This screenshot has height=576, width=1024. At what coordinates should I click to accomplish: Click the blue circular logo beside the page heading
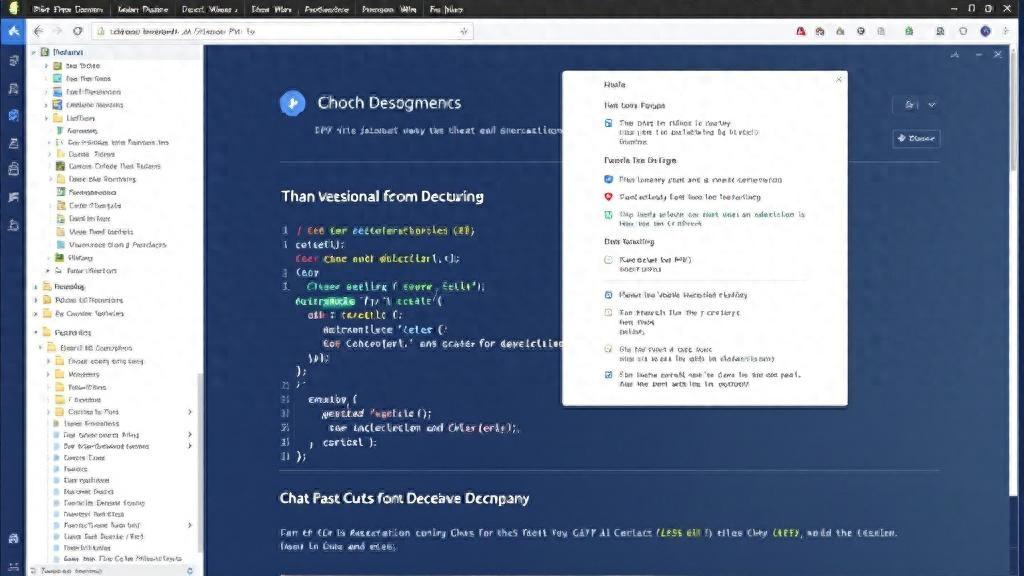(291, 103)
